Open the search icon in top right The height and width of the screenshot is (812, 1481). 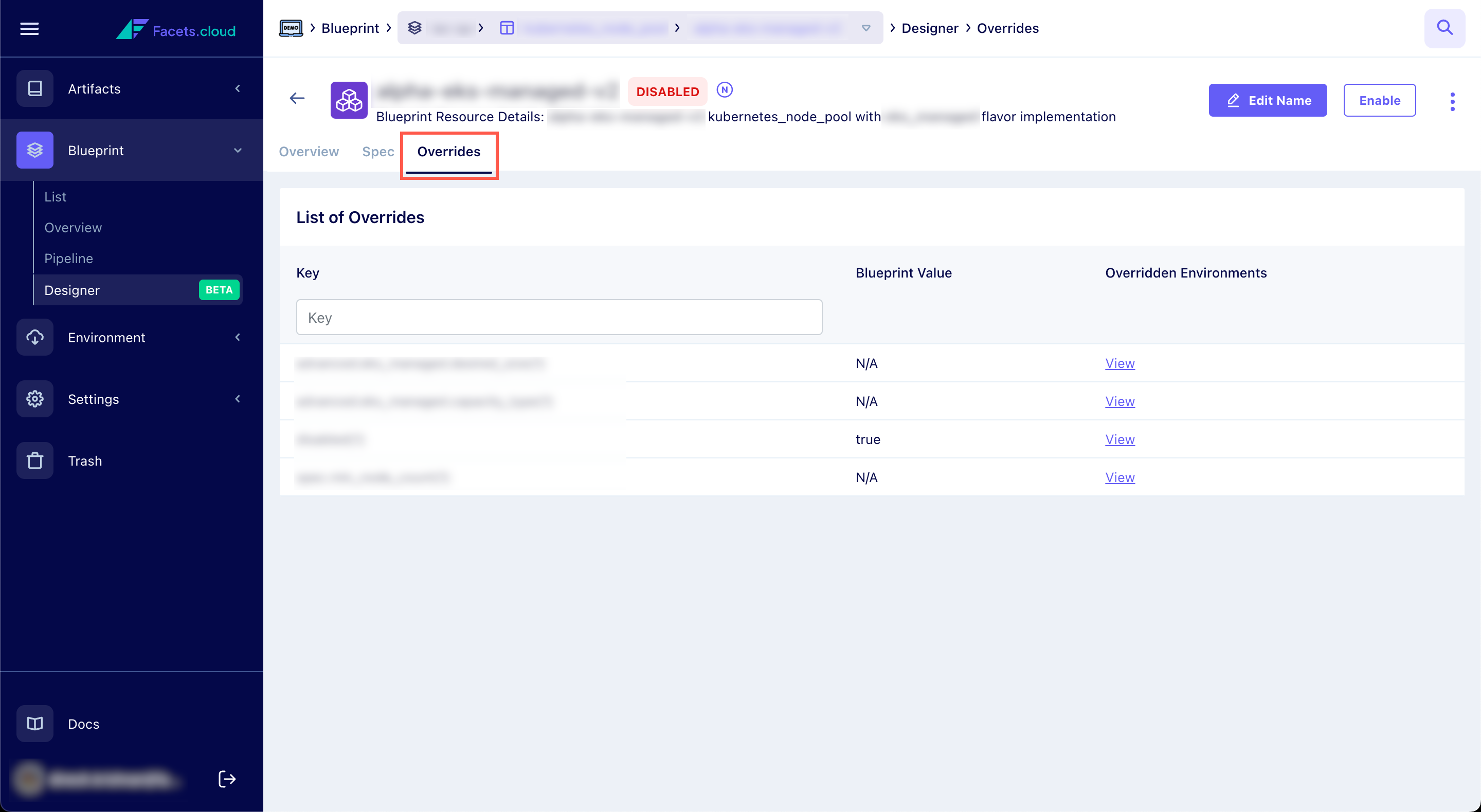click(1444, 28)
